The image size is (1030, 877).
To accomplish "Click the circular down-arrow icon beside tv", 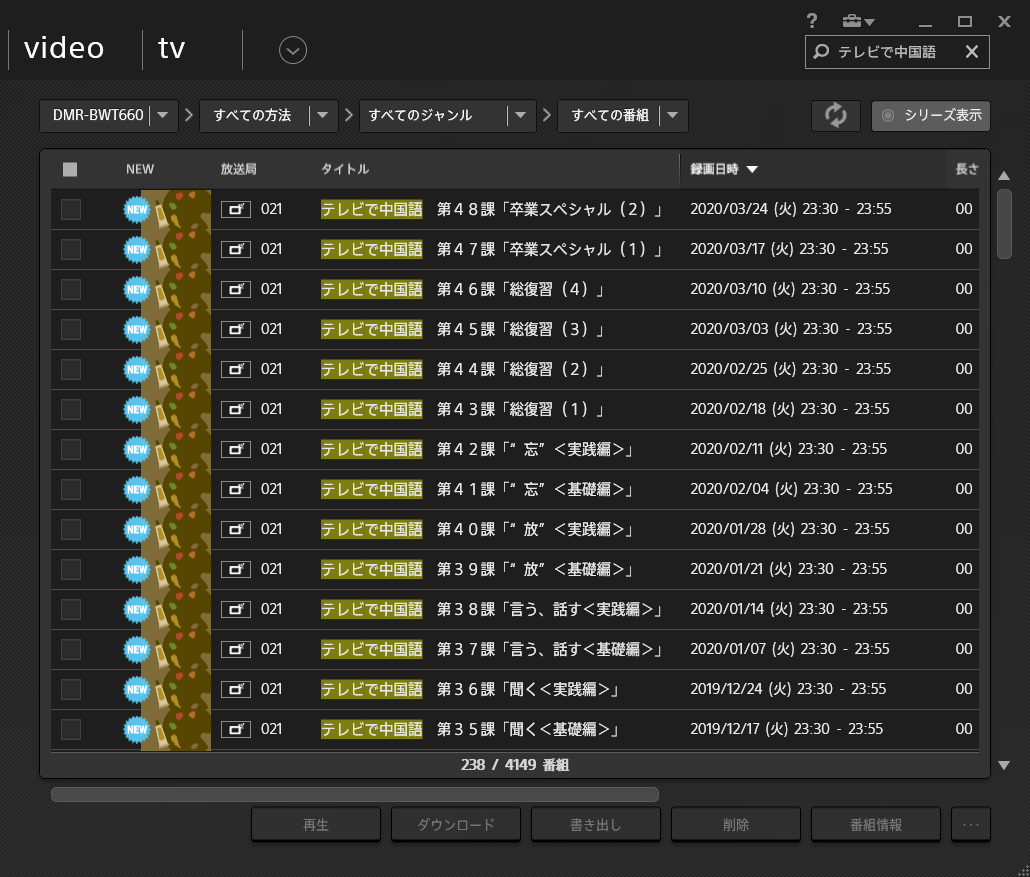I will (x=293, y=49).
